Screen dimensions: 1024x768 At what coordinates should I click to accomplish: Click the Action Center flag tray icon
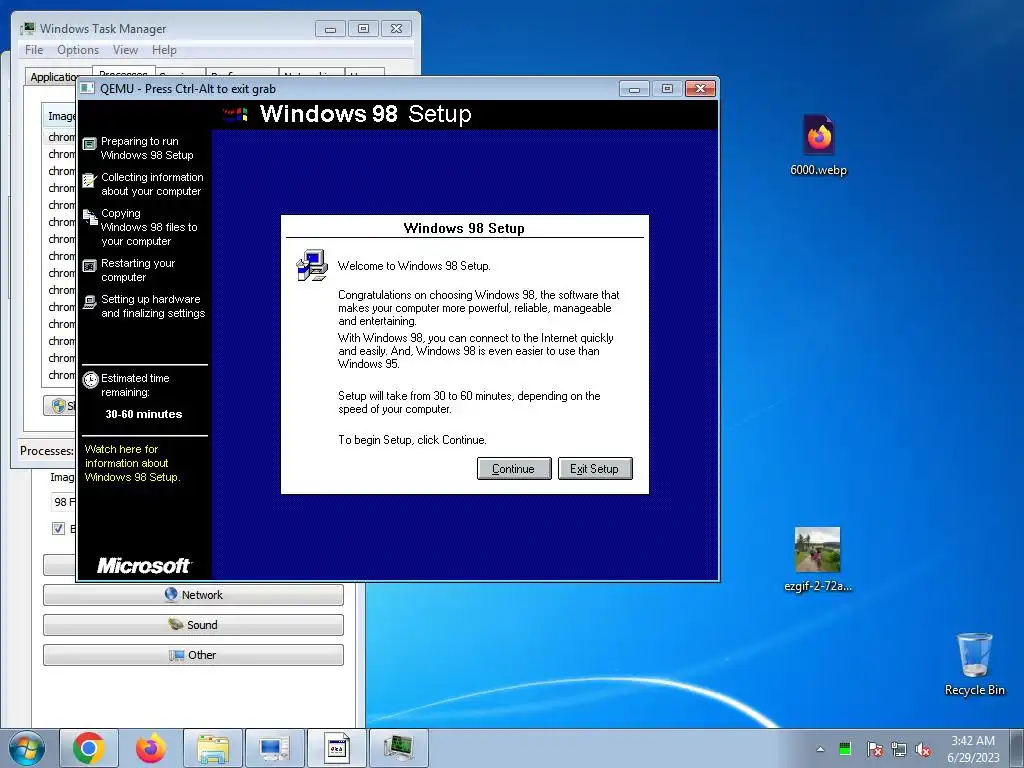point(874,749)
